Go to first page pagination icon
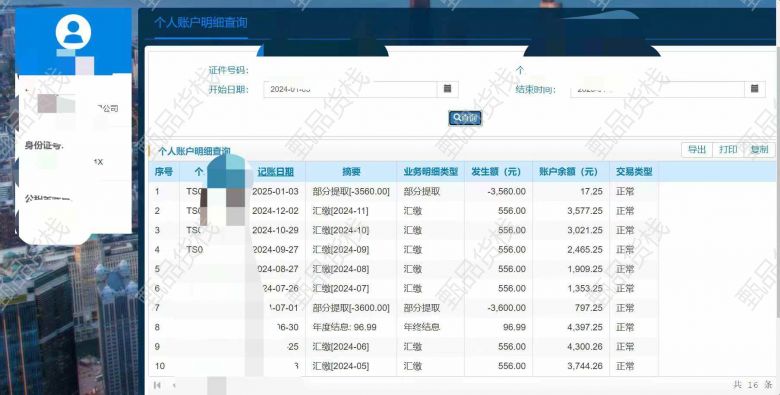This screenshot has width=780, height=395. pos(157,385)
